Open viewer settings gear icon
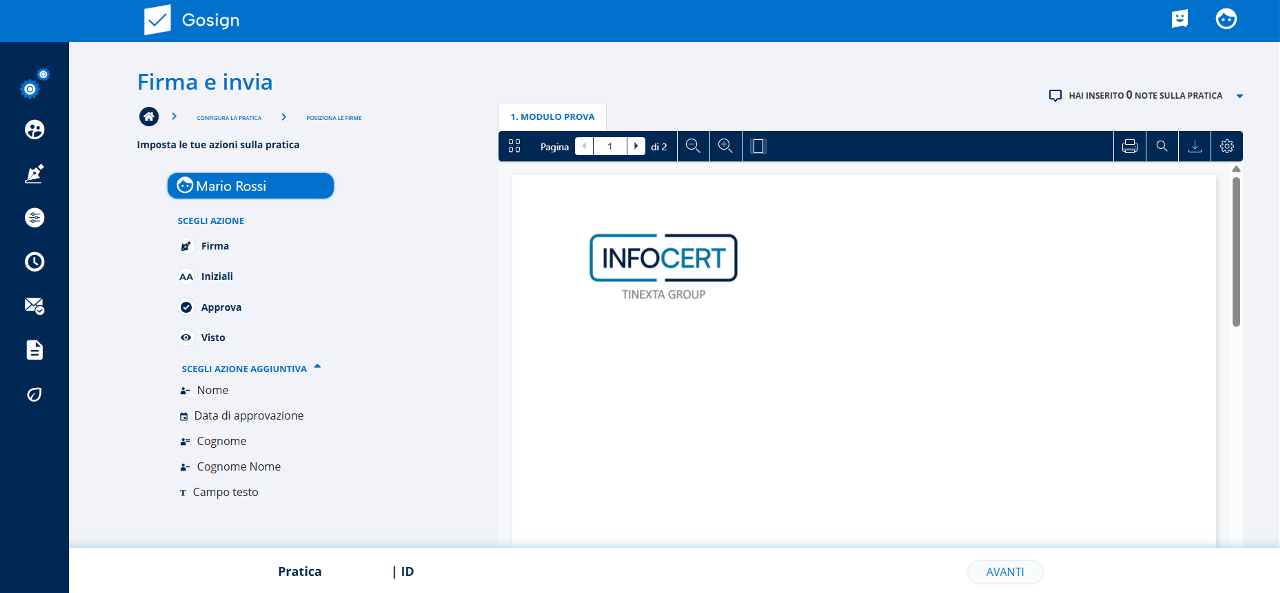Viewport: 1280px width, 593px height. pos(1227,146)
